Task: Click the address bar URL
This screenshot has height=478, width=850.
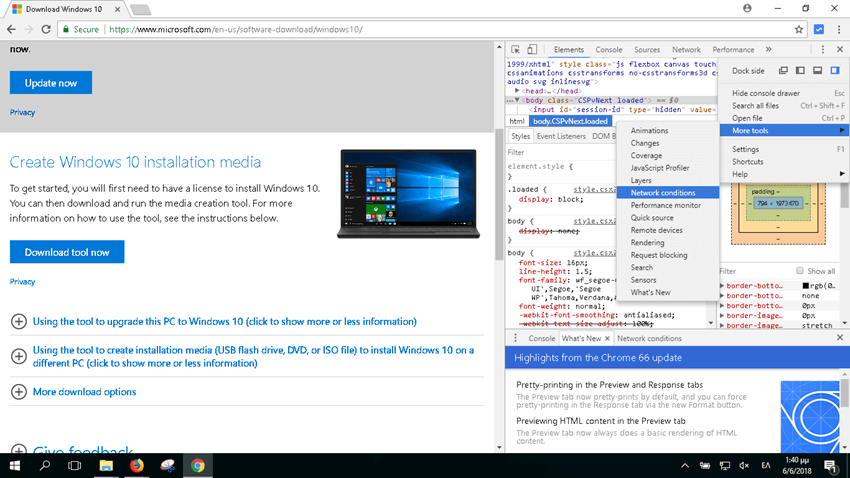Action: pos(236,29)
